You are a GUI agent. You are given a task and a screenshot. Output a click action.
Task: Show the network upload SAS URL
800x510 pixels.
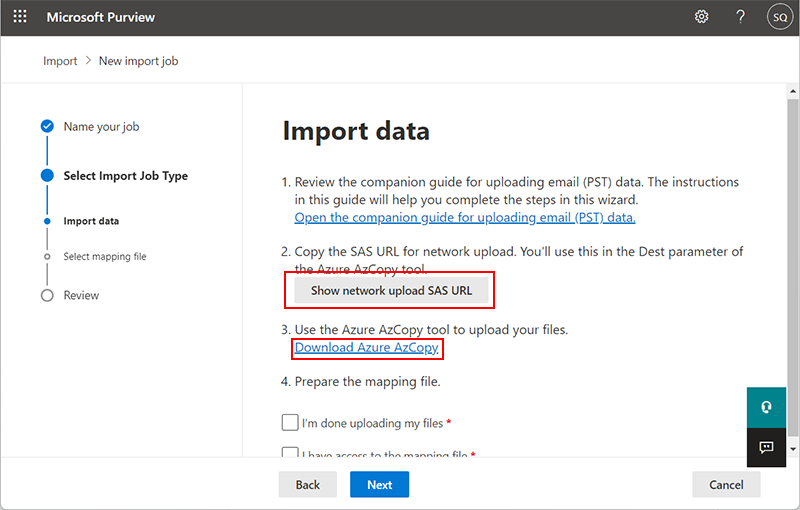(391, 290)
